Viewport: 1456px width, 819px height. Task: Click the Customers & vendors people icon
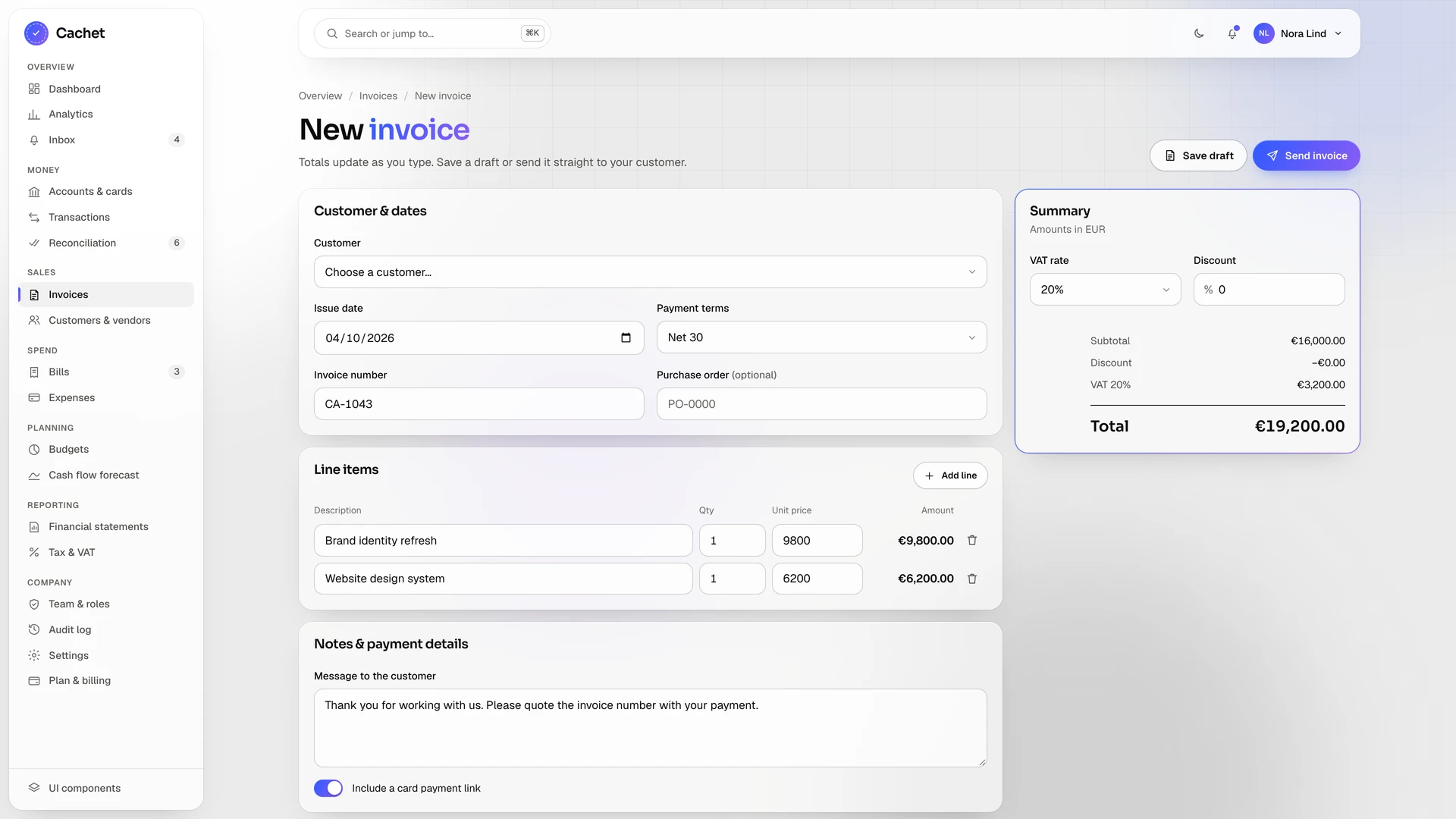(34, 321)
